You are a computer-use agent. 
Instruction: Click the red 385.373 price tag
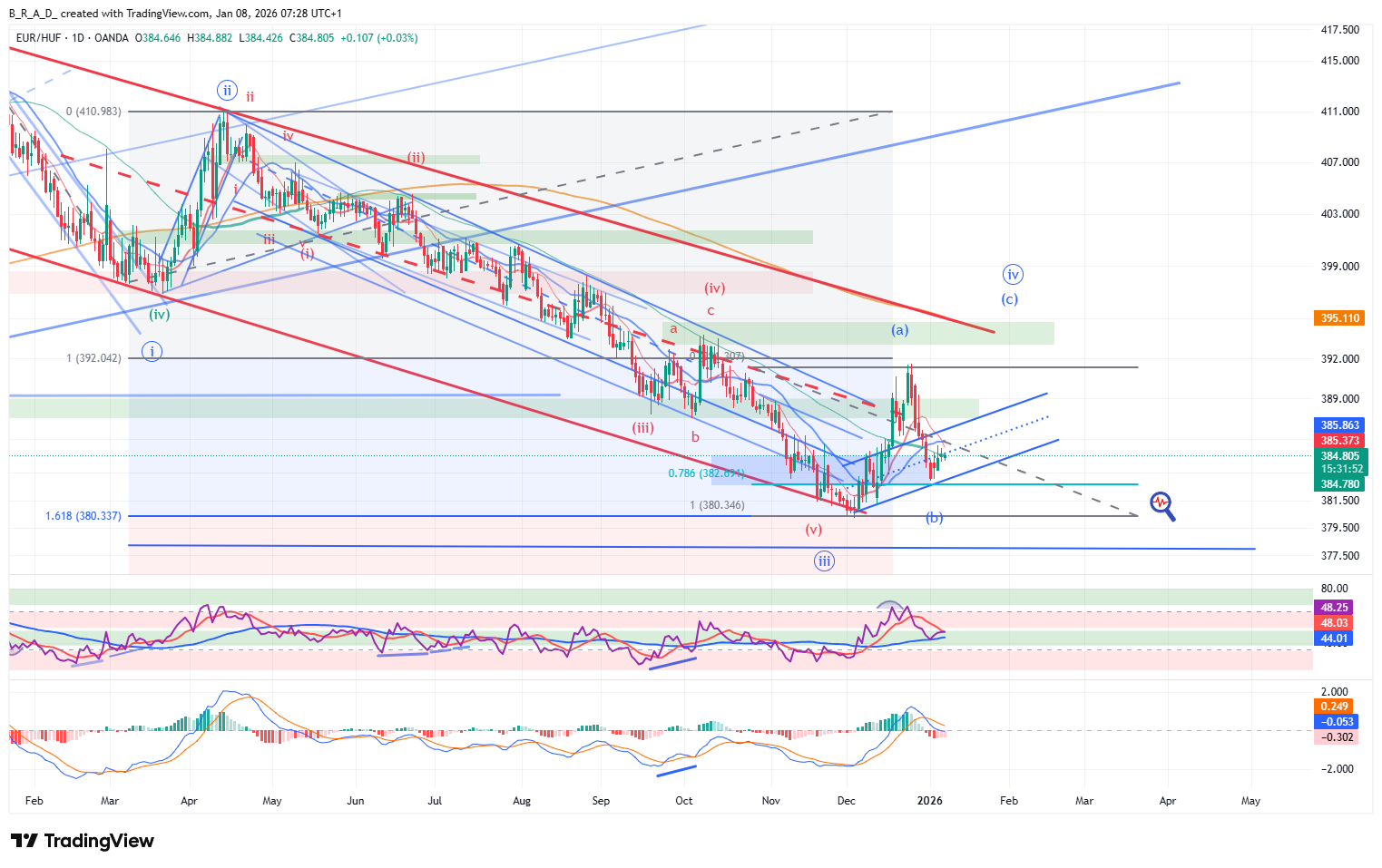point(1339,441)
